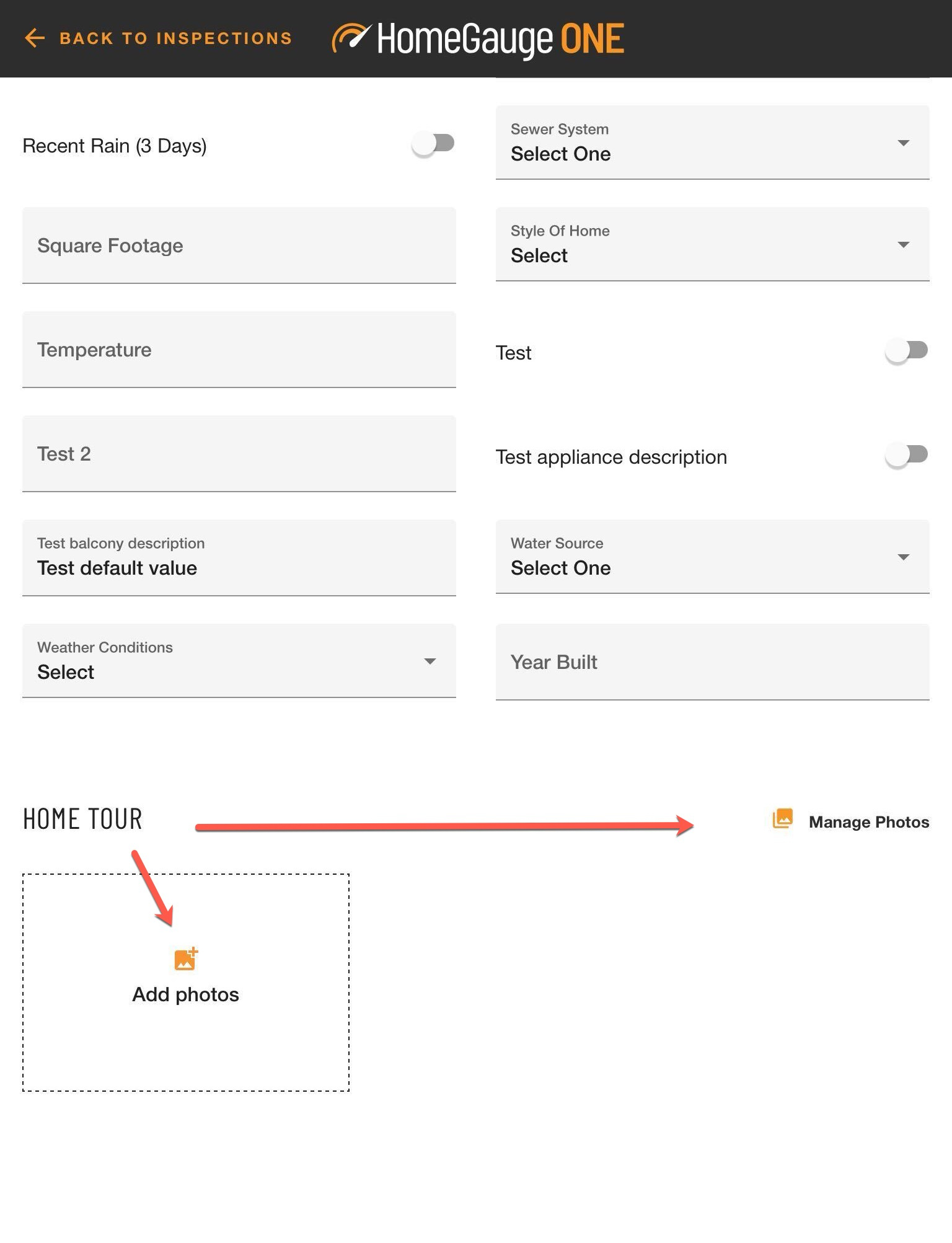Turn on Test appliance description switch
952x1243 pixels.
click(906, 455)
